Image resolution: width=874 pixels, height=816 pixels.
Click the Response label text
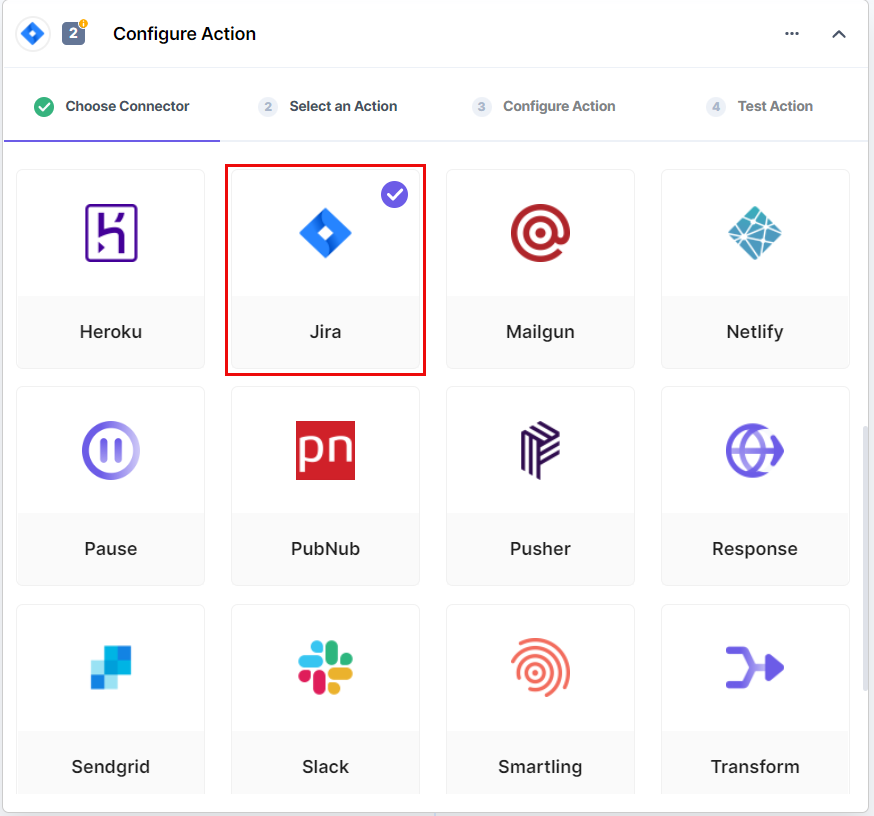coord(755,549)
